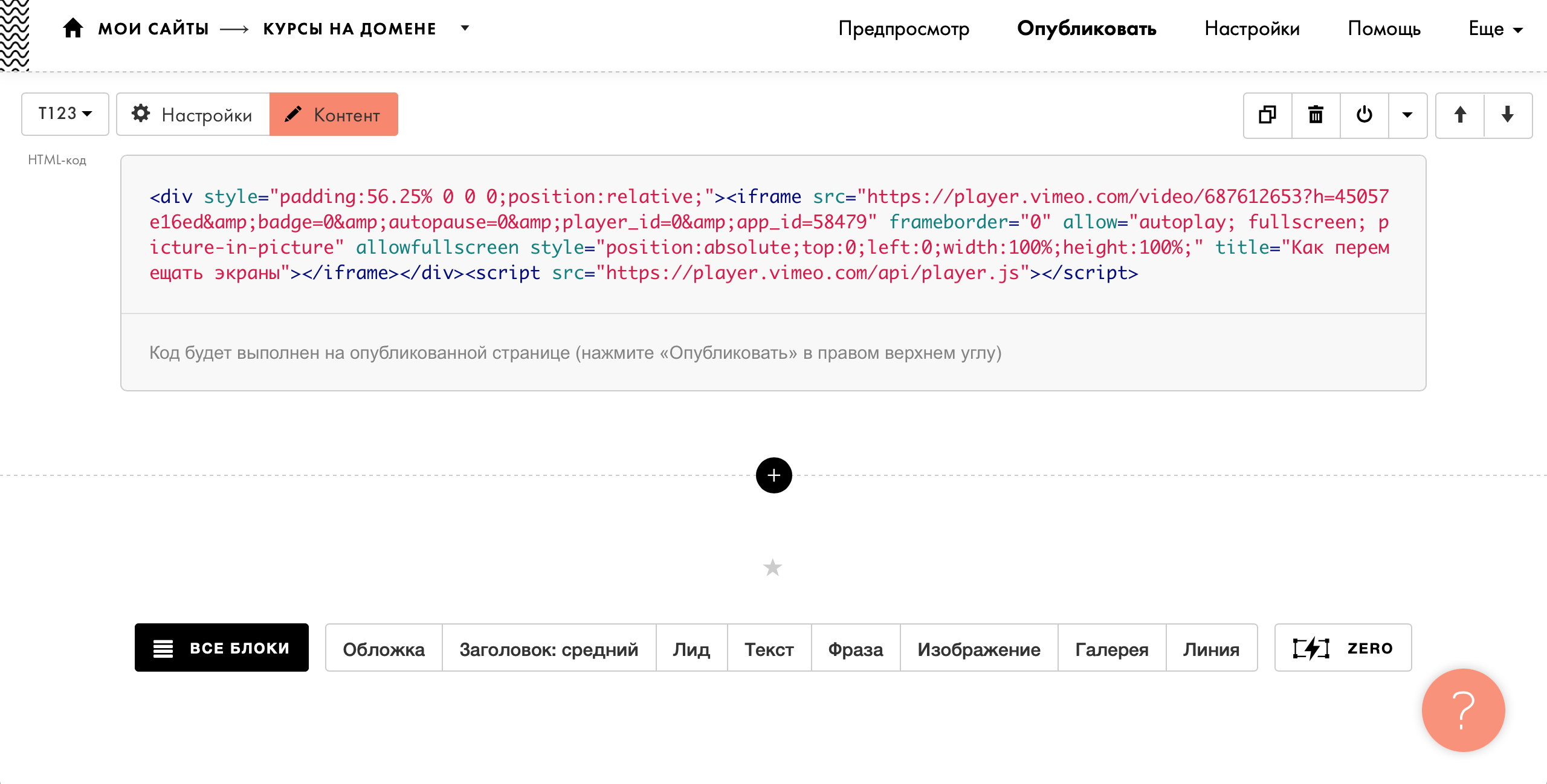Click the home icon next to МОИ САЙТЫ

tap(73, 28)
